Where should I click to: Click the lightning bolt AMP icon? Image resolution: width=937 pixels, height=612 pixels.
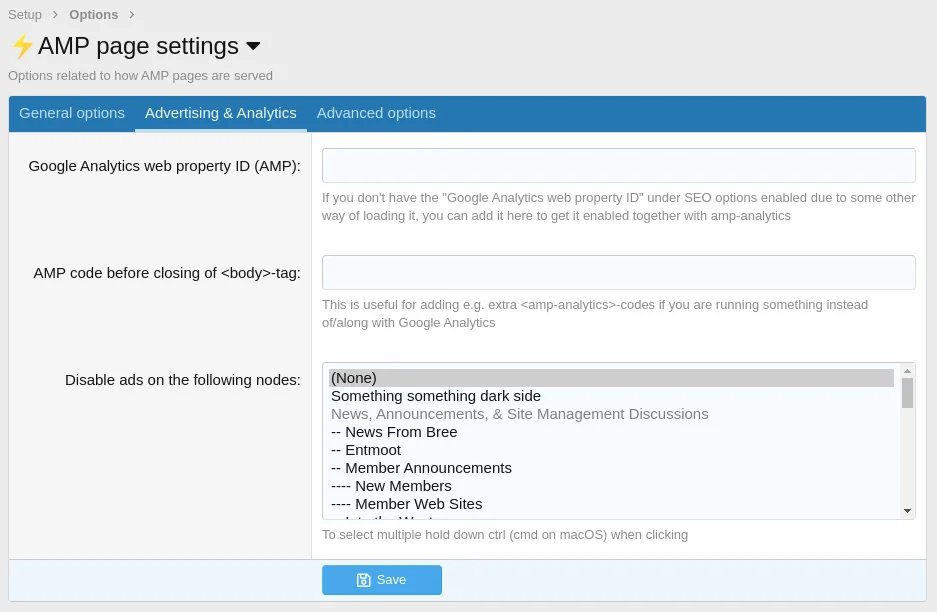22,46
